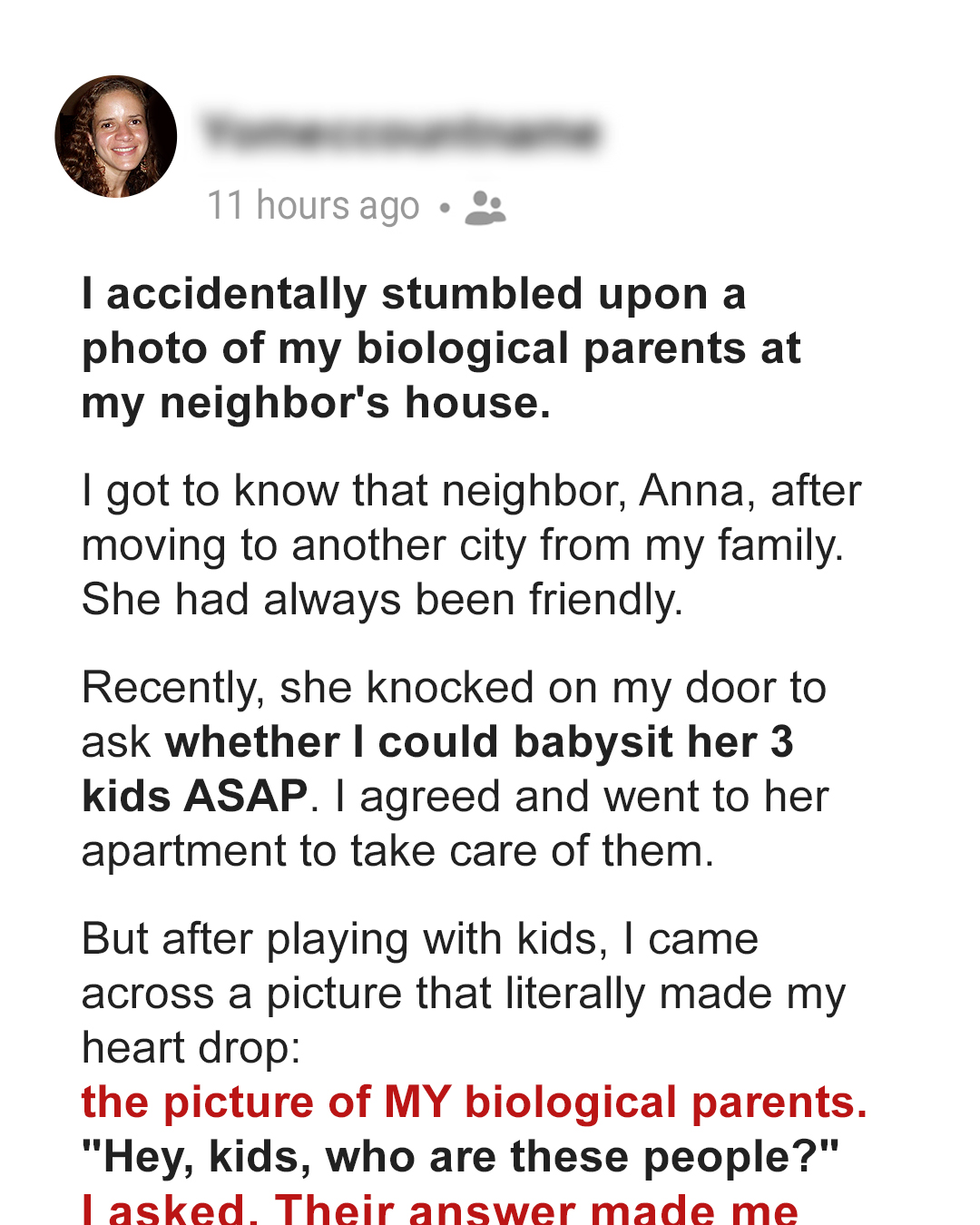Click the 'Recently, she knocked on my door' line
The width and height of the screenshot is (980, 1225).
pos(455,688)
